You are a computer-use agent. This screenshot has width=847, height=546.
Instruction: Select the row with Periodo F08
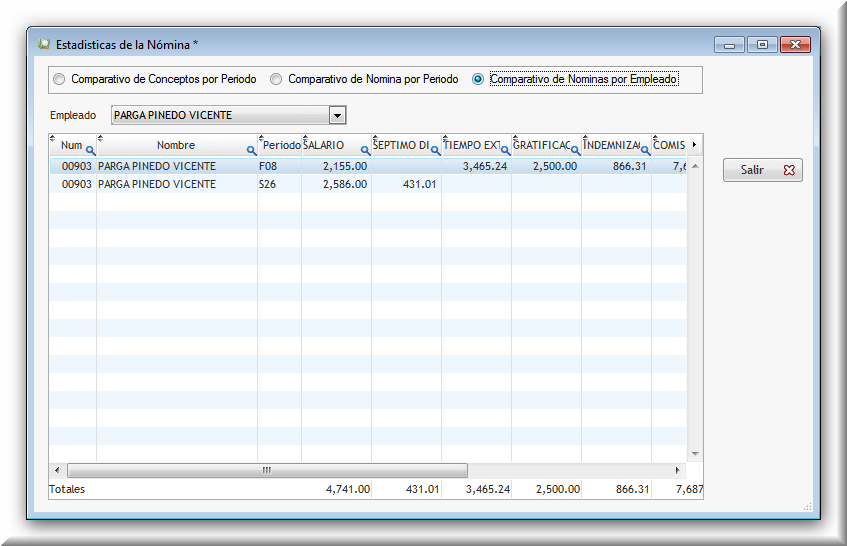click(368, 166)
